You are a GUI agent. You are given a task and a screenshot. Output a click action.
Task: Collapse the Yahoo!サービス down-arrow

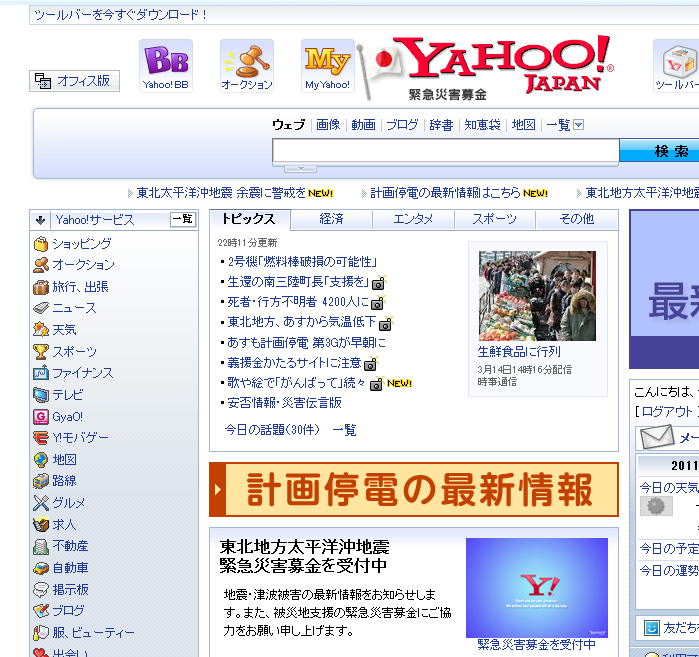41,220
